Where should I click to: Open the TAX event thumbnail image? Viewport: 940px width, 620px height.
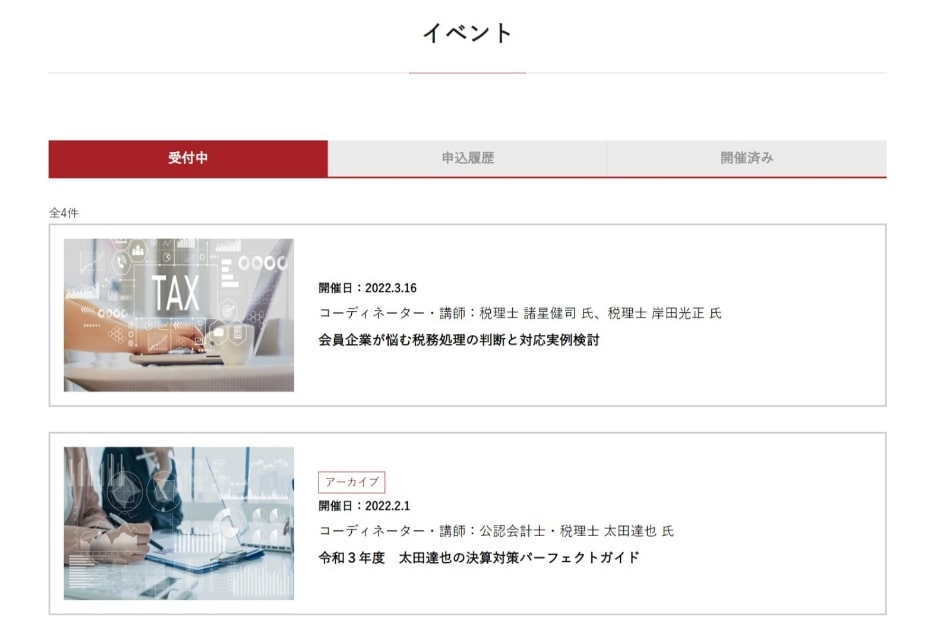click(x=179, y=315)
